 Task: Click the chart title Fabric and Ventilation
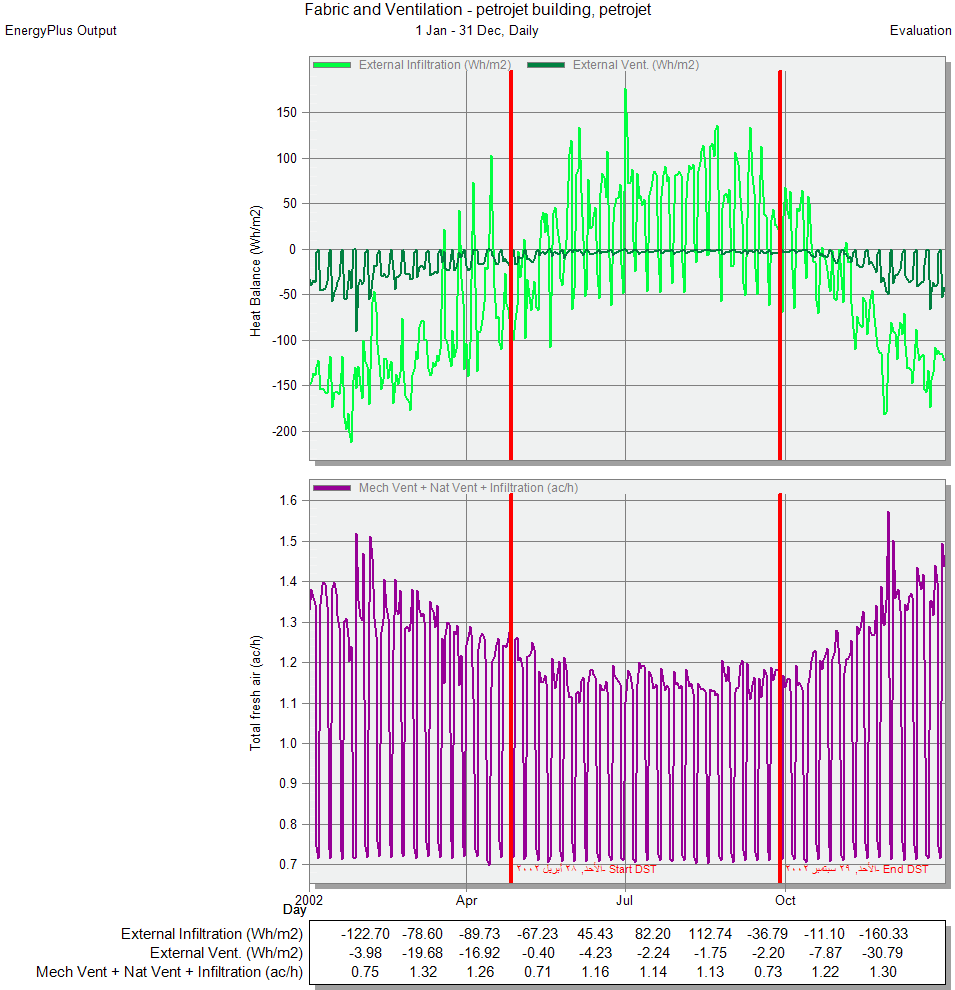[477, 11]
